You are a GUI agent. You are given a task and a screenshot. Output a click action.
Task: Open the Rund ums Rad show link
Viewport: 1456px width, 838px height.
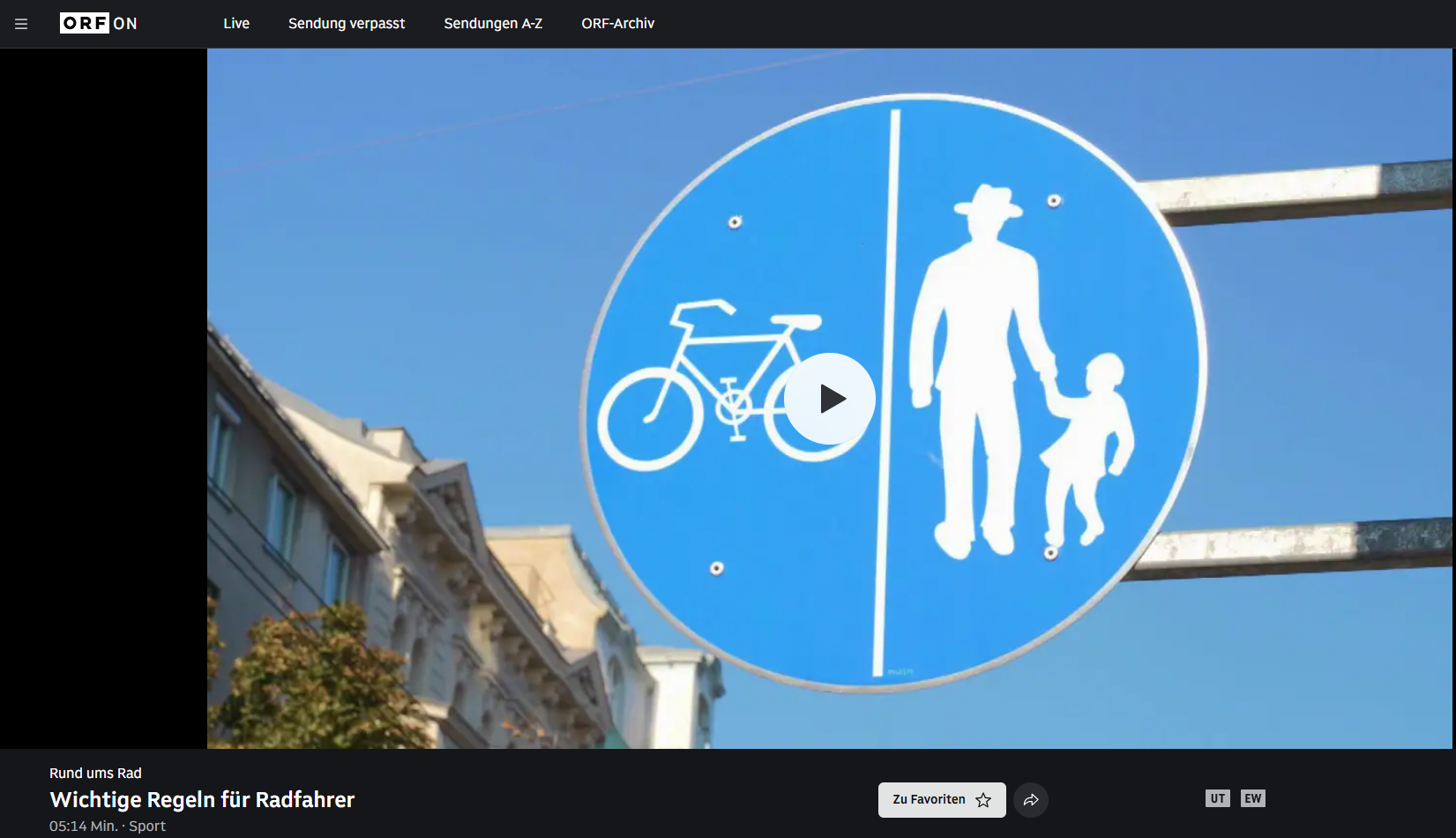[x=95, y=773]
